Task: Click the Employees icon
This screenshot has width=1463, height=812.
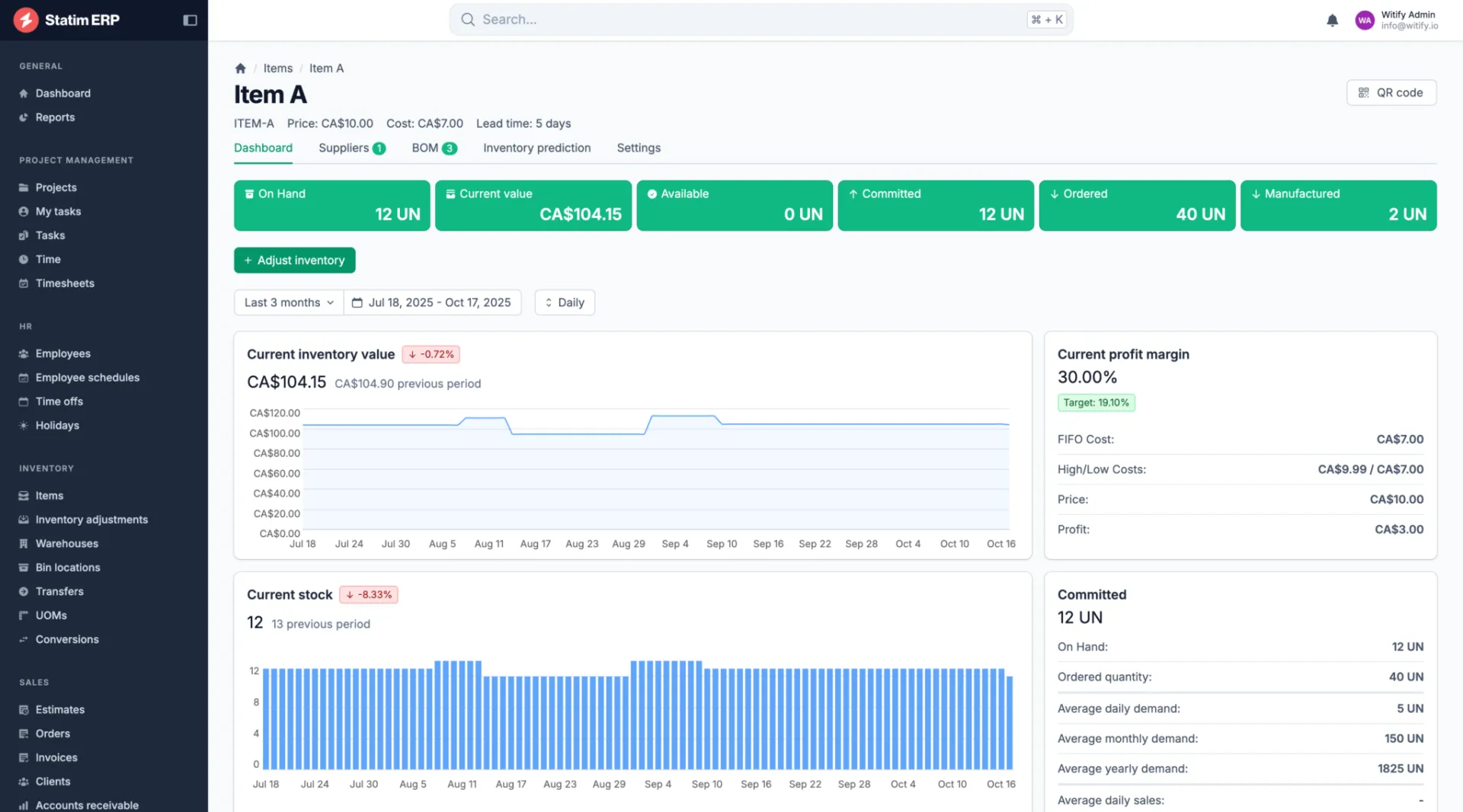Action: click(24, 353)
